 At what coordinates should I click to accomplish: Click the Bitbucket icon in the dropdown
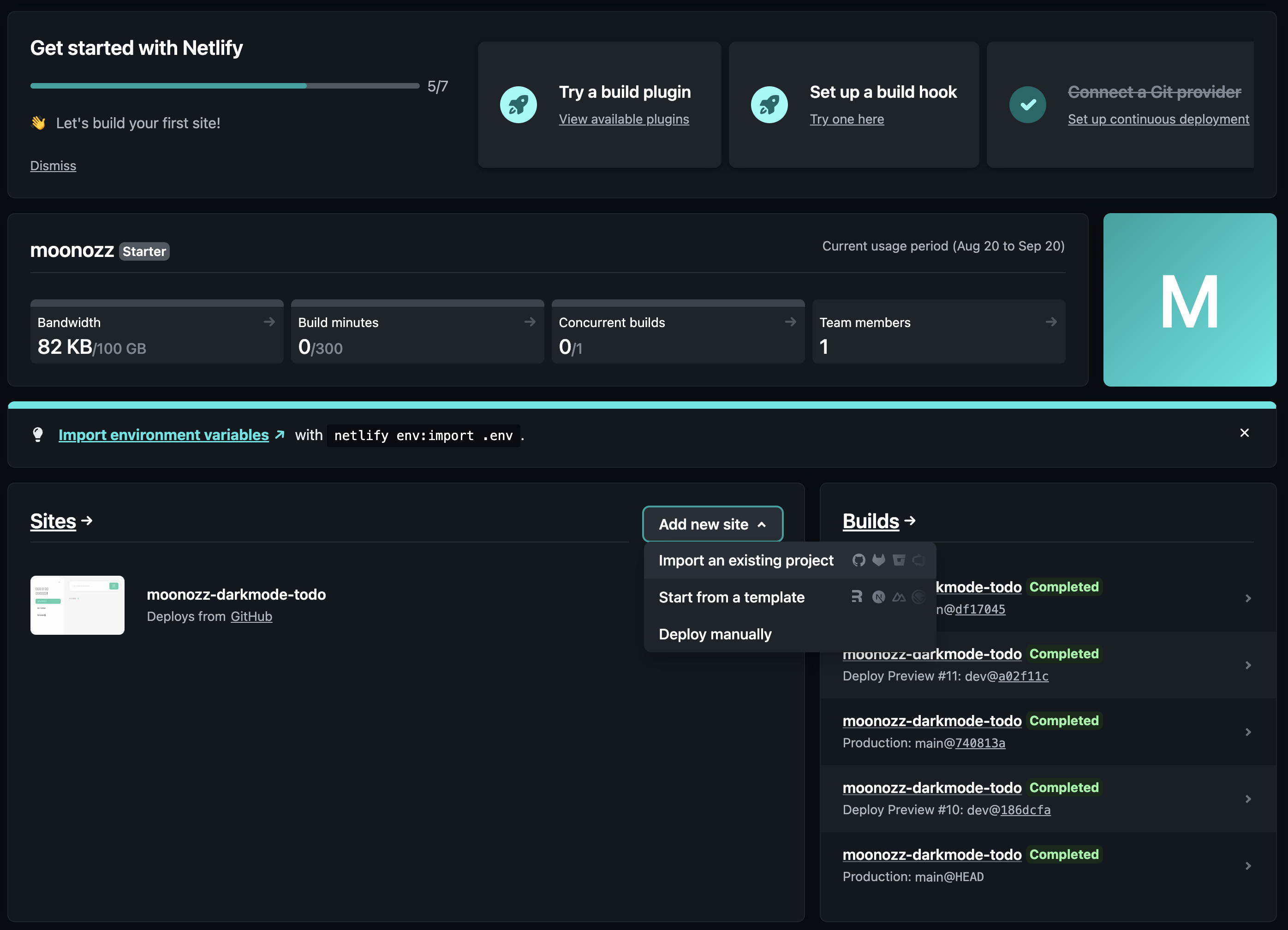click(x=899, y=560)
